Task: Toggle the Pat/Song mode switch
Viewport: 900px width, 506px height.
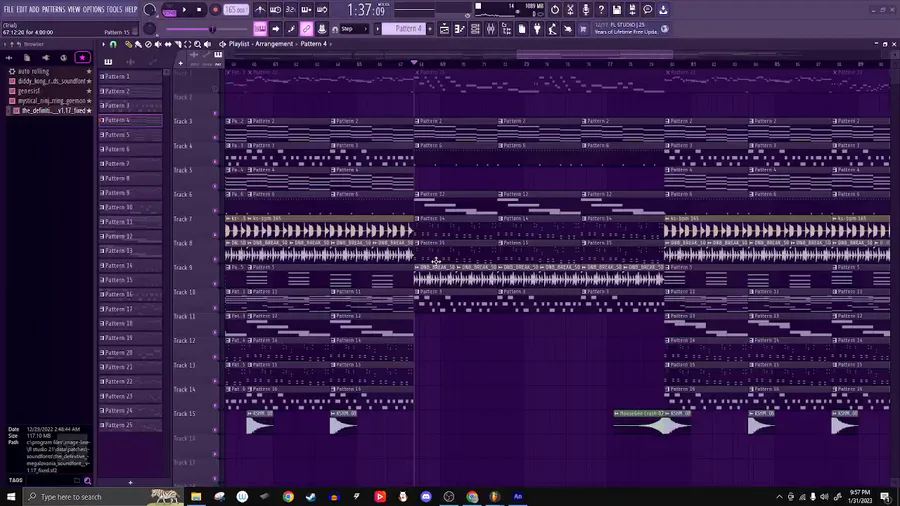Action: 169,10
